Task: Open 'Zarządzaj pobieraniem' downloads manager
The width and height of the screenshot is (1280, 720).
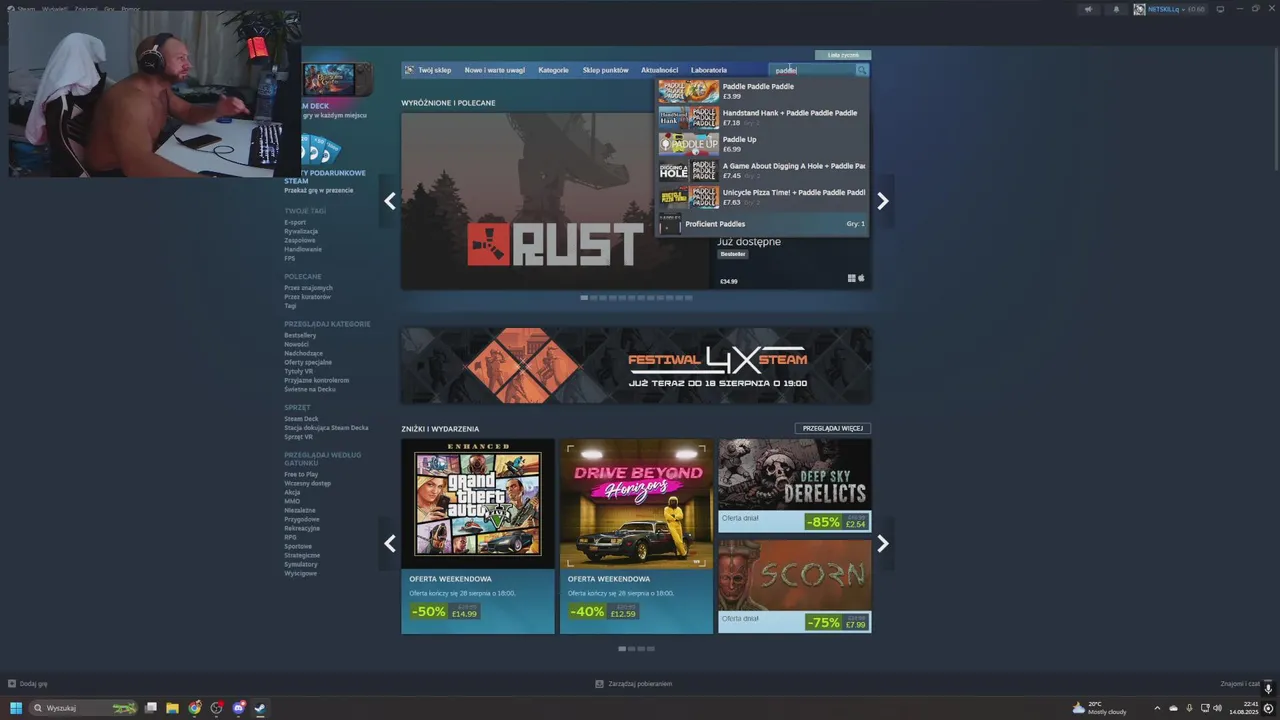Action: click(633, 684)
